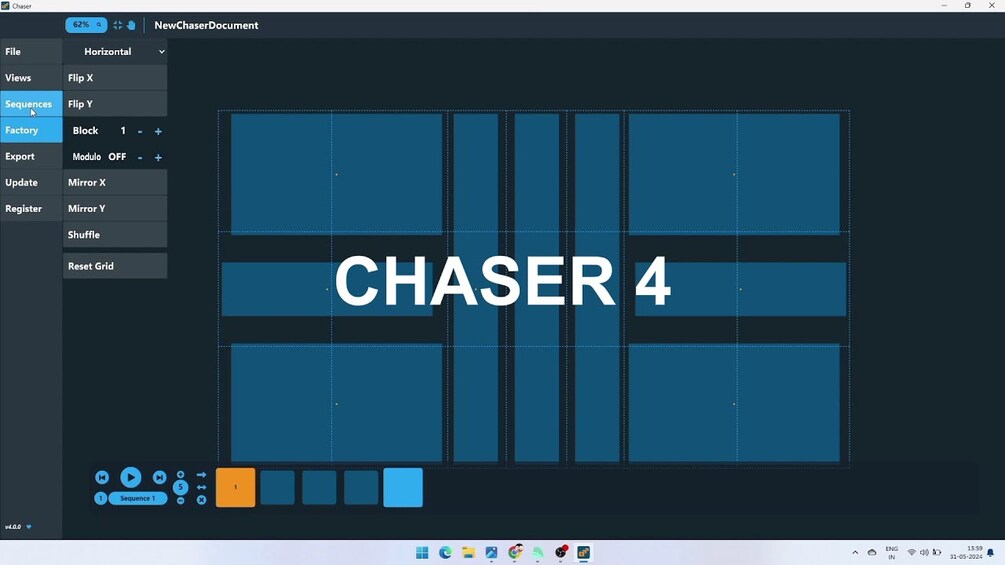This screenshot has width=1005, height=565.
Task: Click the step count 5 circle
Action: click(x=181, y=487)
